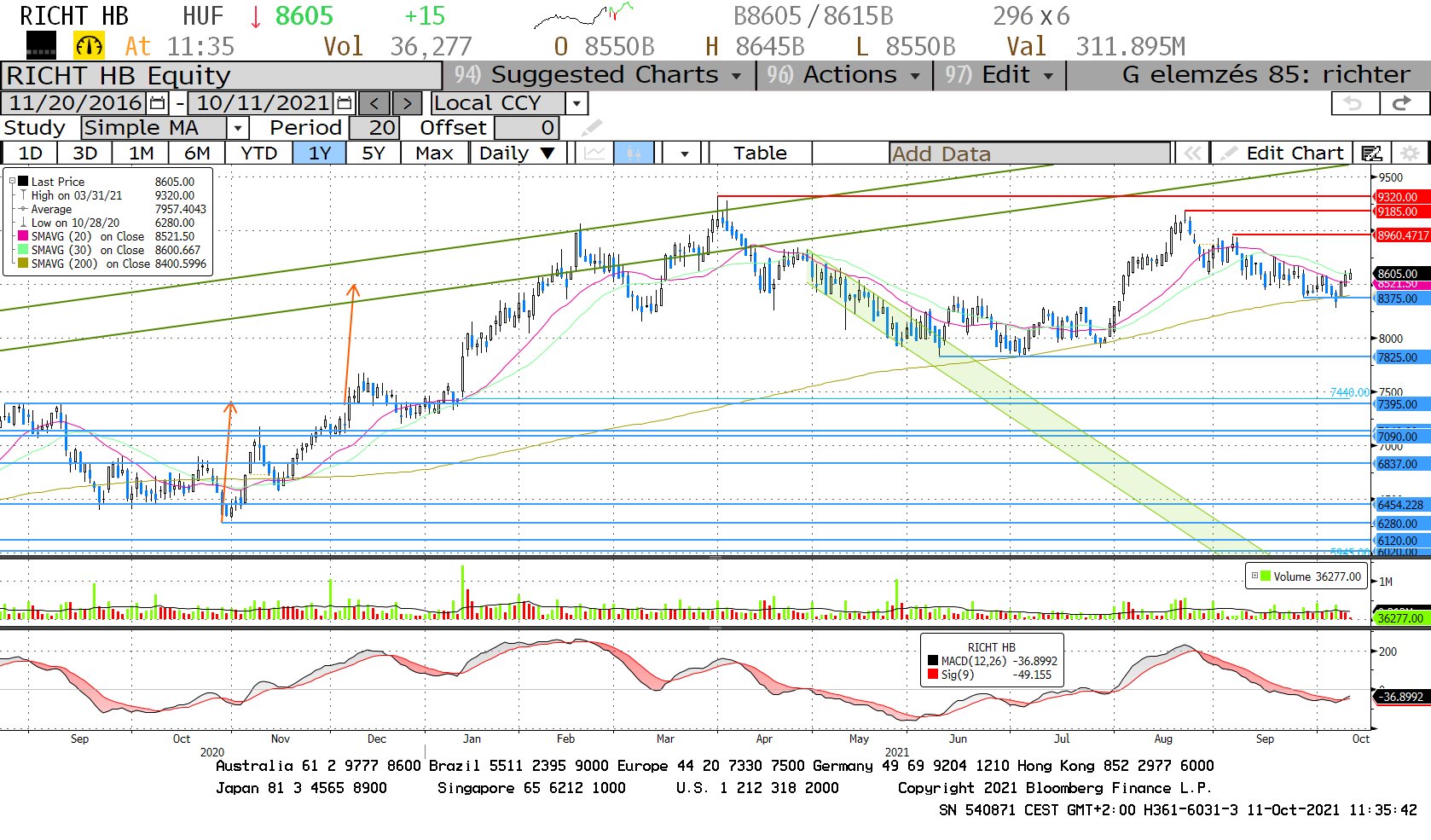The image size is (1431, 840).
Task: Select the 1Y range tab
Action: (x=319, y=154)
